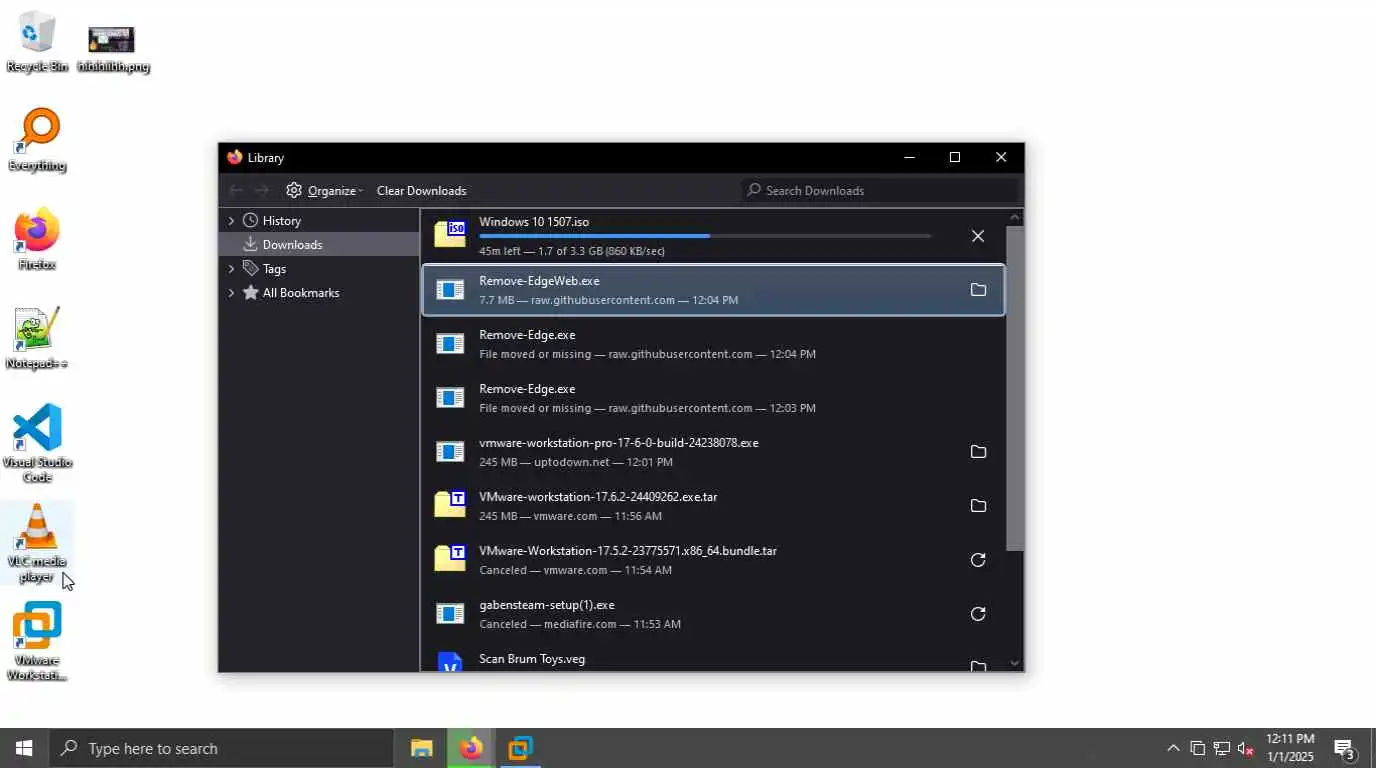Click the muted volume icon in system tray
Image resolution: width=1376 pixels, height=768 pixels.
click(1245, 748)
